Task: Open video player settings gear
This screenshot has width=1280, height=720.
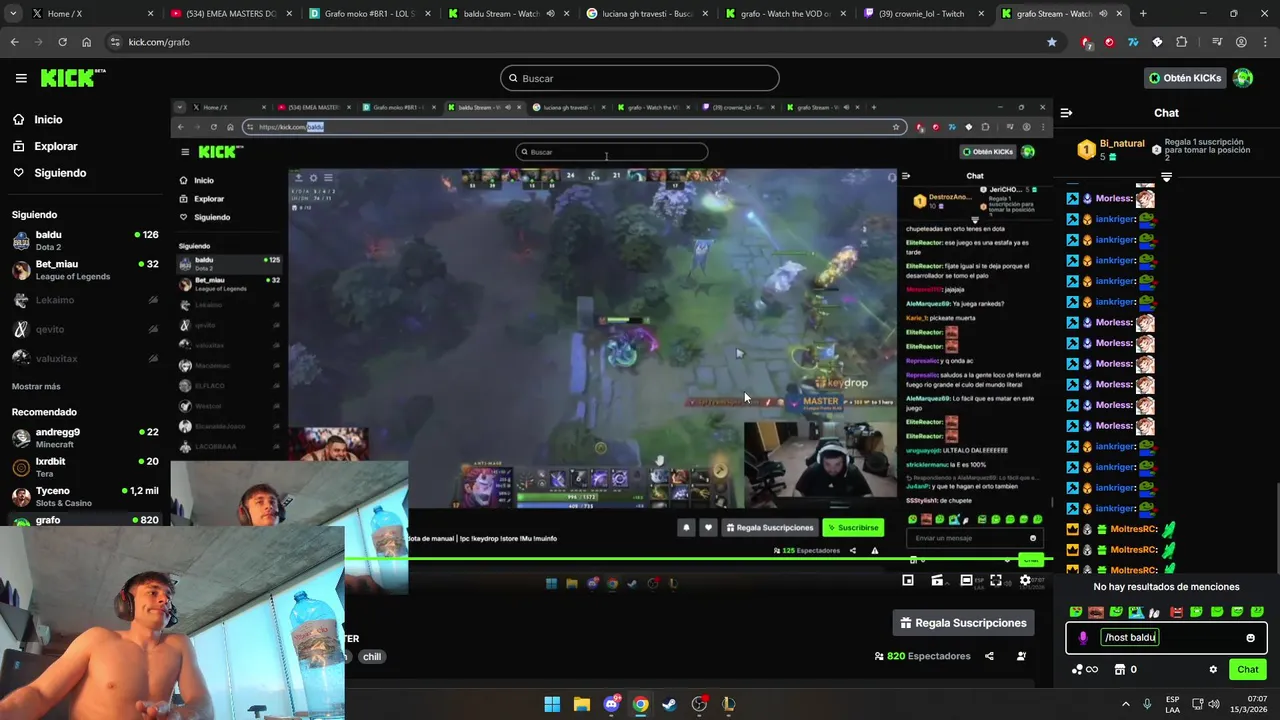Action: pyautogui.click(x=1025, y=580)
